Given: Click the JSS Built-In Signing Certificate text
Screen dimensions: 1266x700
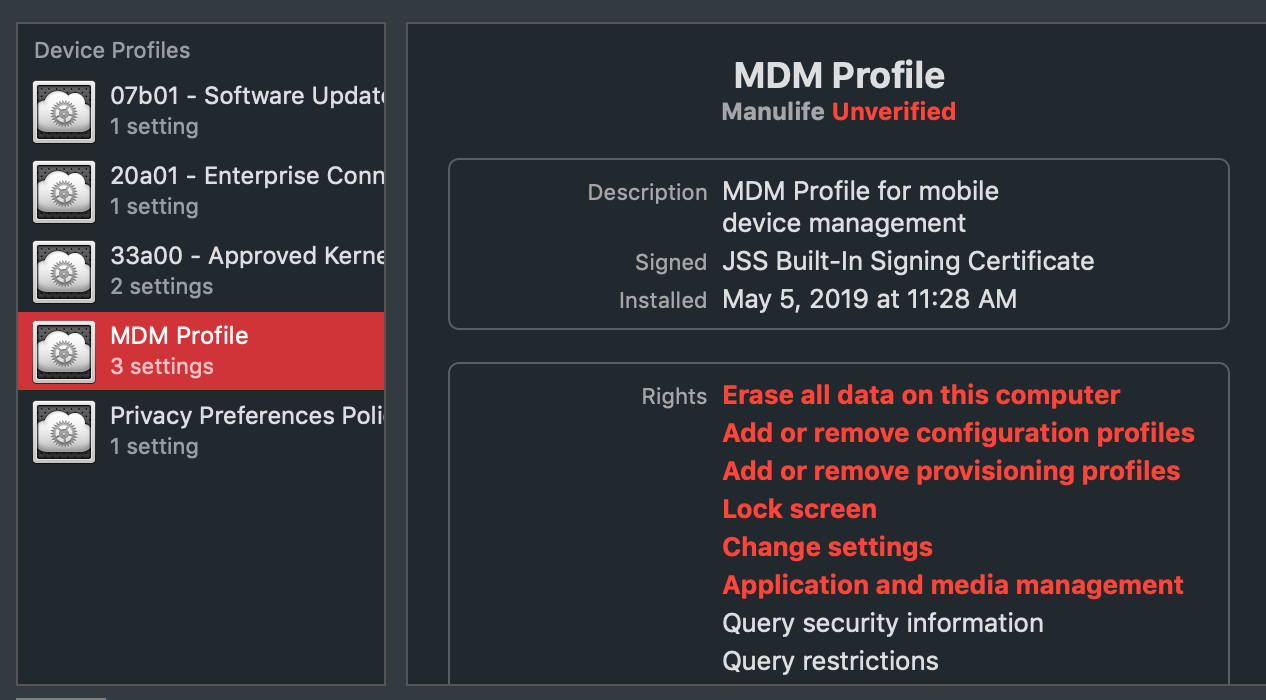Looking at the screenshot, I should [908, 261].
